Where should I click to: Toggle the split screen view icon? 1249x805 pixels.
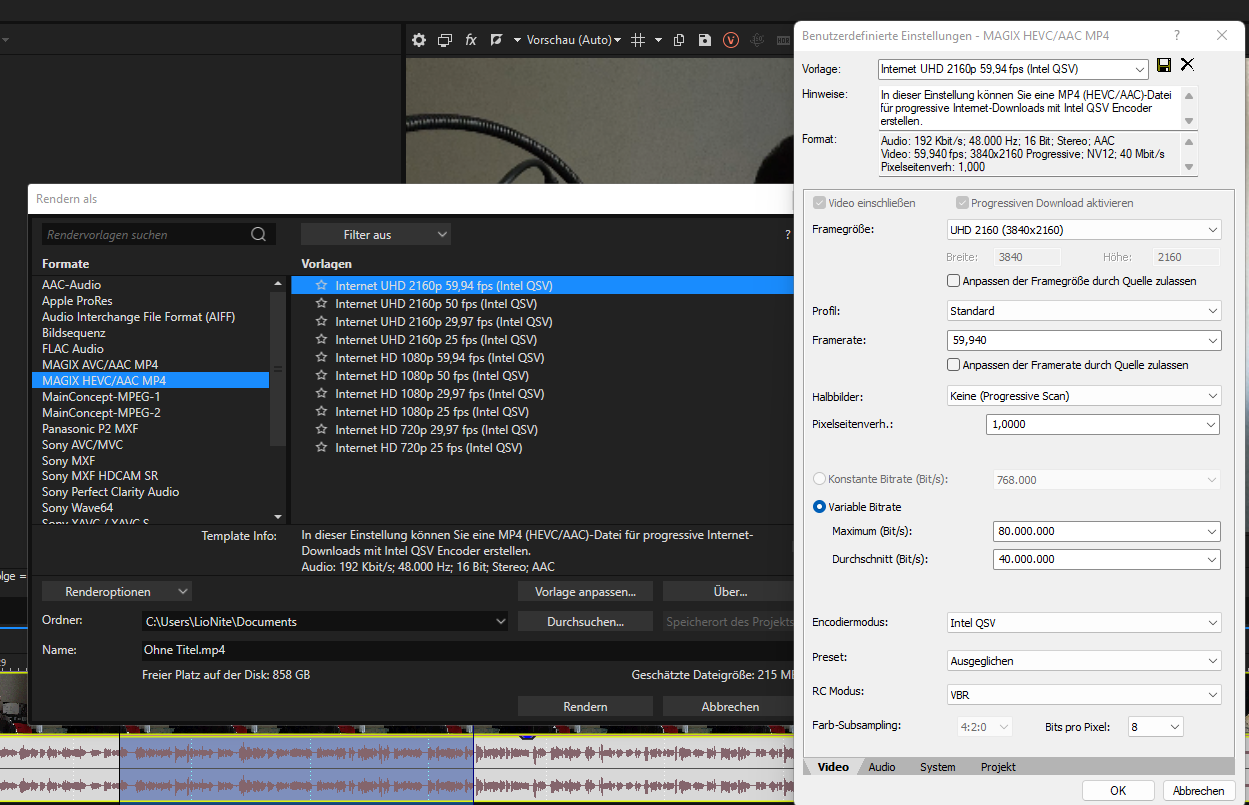click(497, 40)
